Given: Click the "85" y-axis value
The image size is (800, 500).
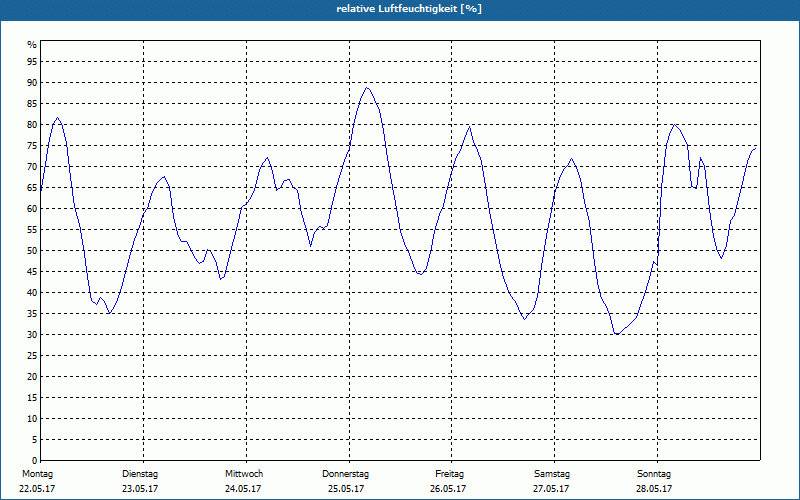Looking at the screenshot, I should point(32,104).
